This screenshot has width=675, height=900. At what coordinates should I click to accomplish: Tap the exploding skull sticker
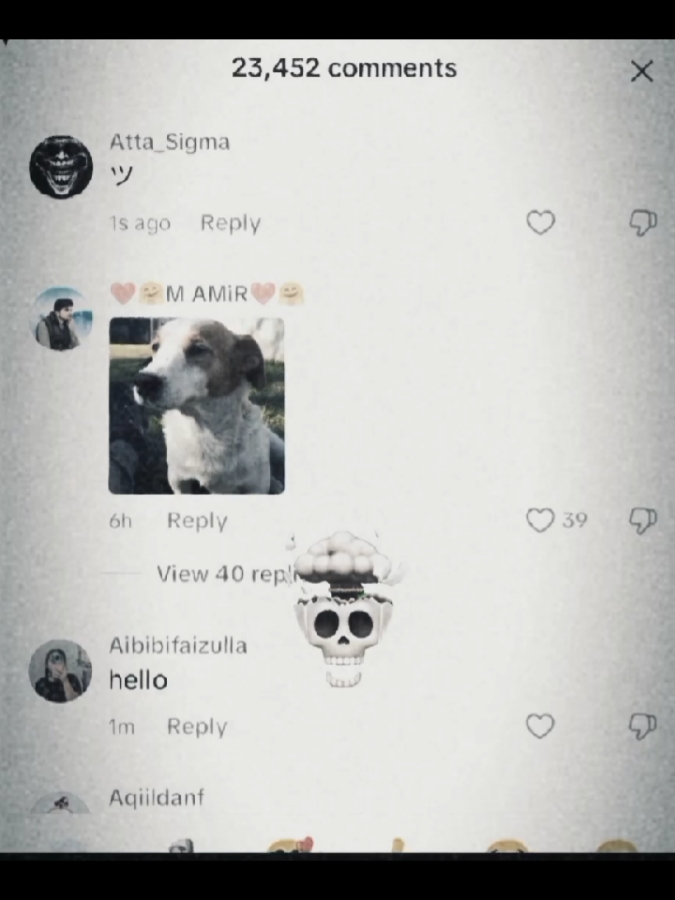(343, 610)
